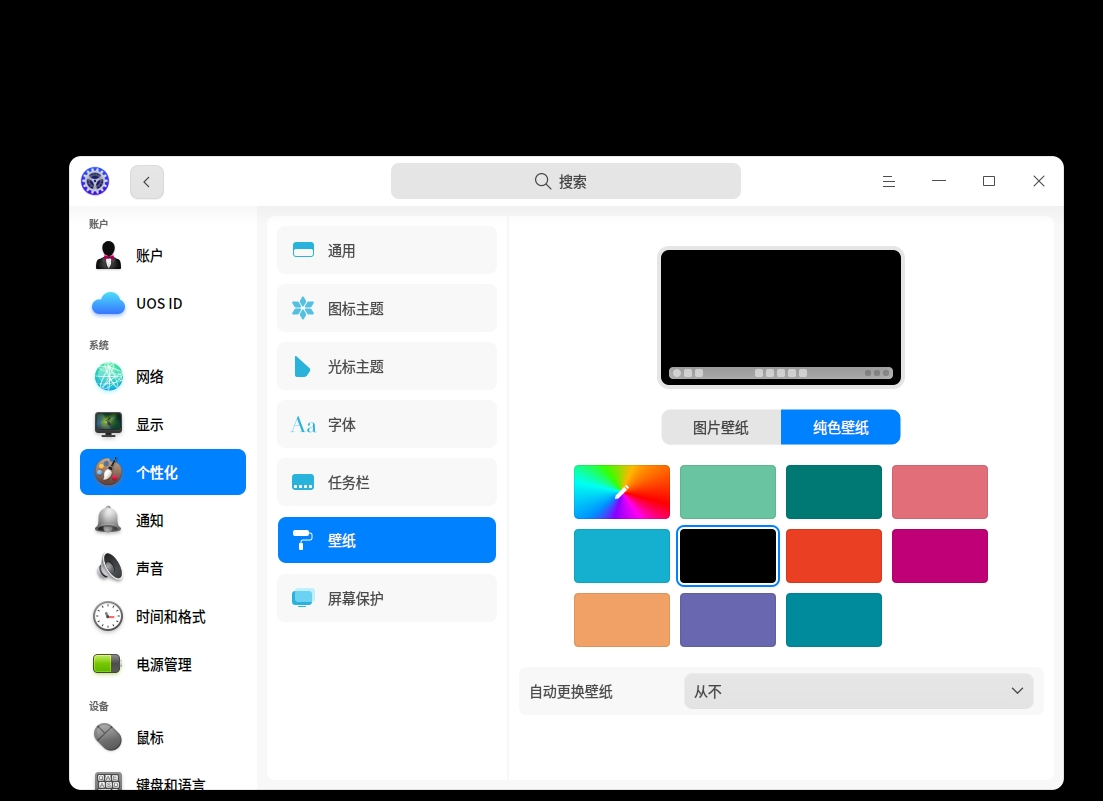Switch to the 图片壁纸 tab
This screenshot has width=1103, height=801.
(x=721, y=428)
